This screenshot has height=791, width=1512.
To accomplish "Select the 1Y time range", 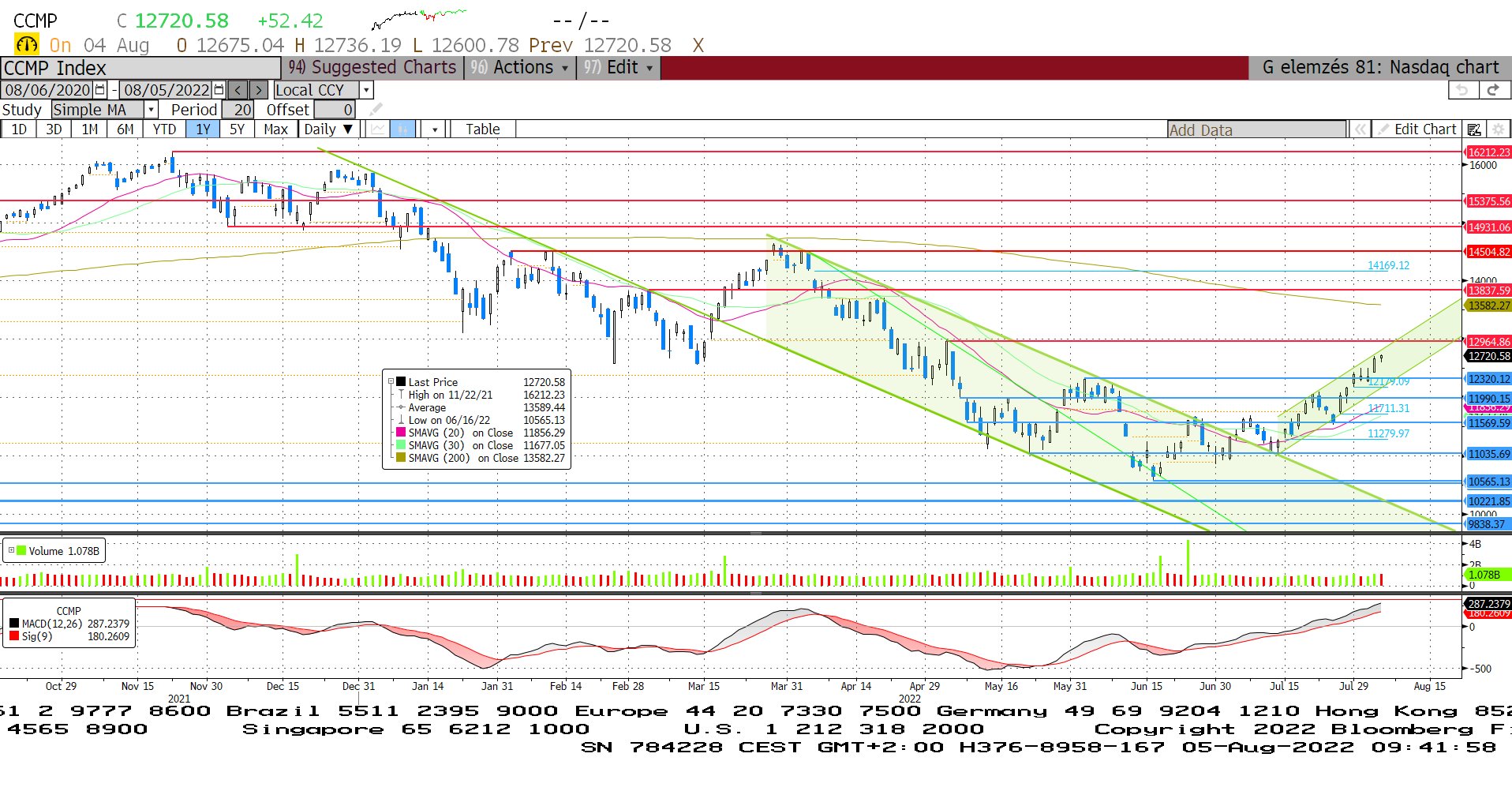I will [x=203, y=129].
